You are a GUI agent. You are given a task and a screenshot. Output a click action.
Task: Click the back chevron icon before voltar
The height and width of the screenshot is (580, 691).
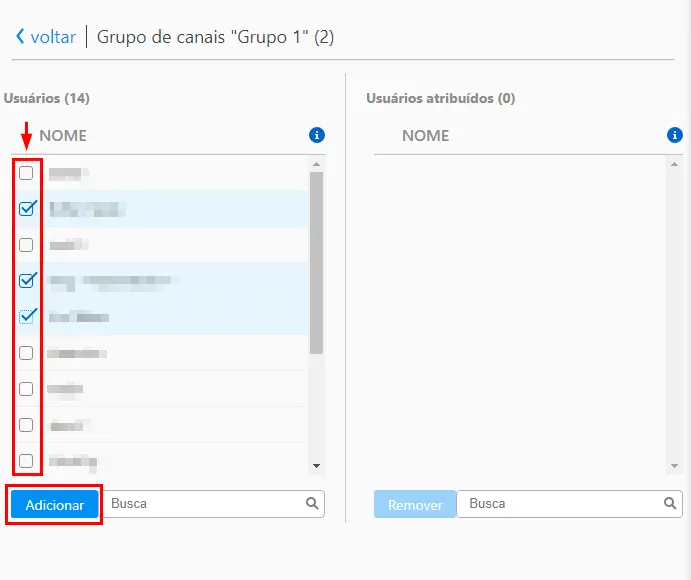20,36
